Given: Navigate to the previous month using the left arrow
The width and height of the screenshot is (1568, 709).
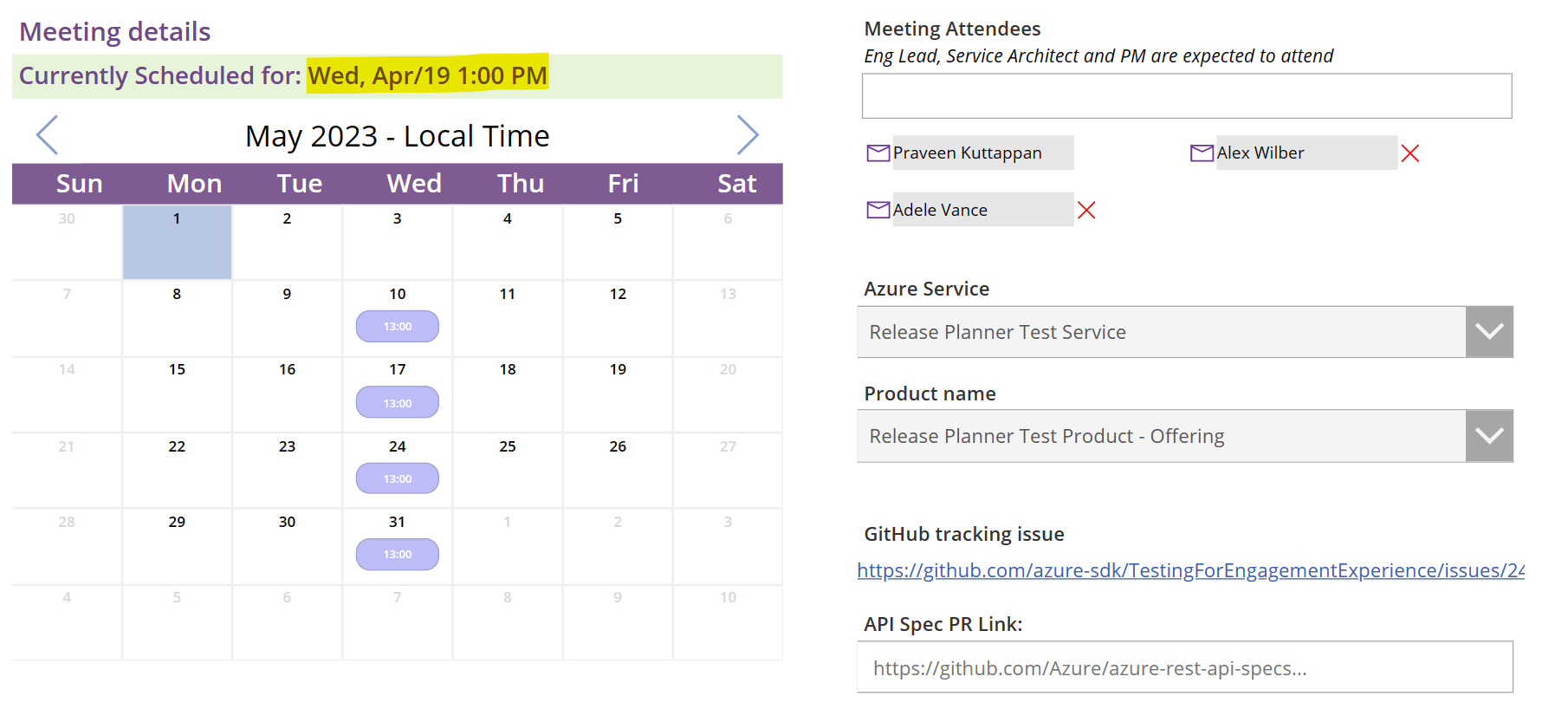Looking at the screenshot, I should [x=48, y=134].
